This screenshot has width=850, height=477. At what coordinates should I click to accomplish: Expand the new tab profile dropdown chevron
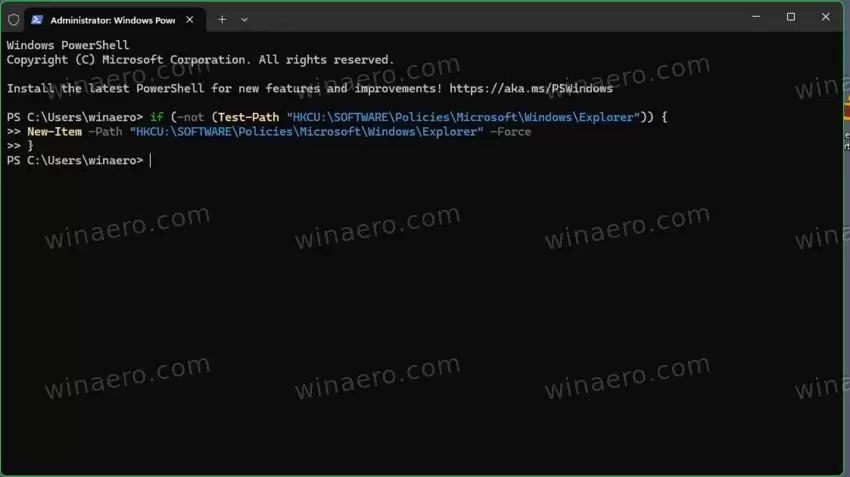click(x=244, y=20)
